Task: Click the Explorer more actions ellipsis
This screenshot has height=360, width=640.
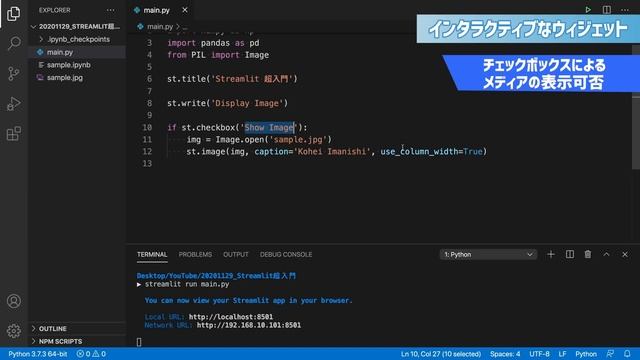Action: (x=111, y=10)
